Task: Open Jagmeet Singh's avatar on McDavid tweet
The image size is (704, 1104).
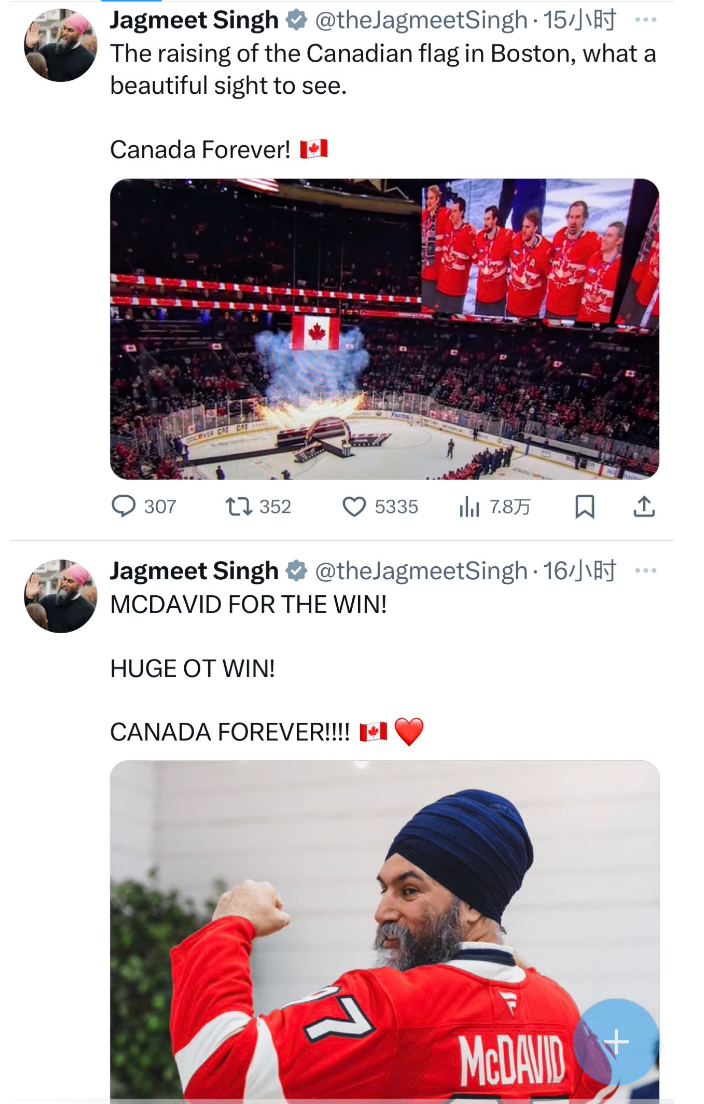Action: point(60,596)
